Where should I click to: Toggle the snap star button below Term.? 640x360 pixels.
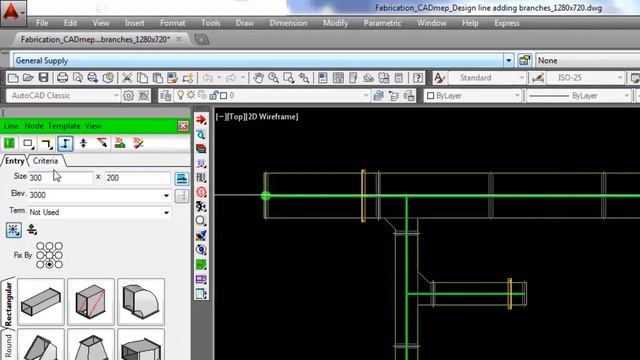[x=13, y=230]
